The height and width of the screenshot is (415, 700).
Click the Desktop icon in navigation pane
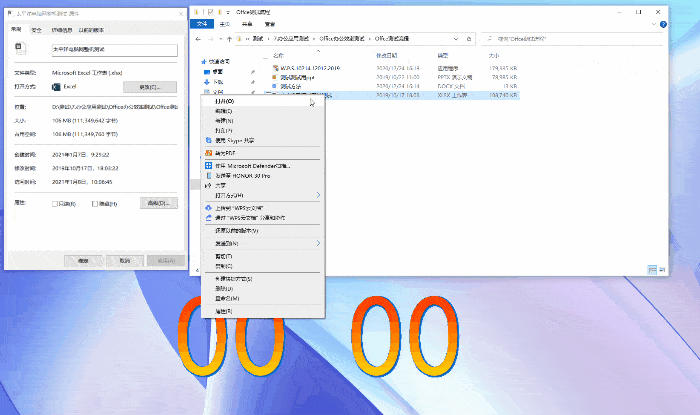(x=207, y=72)
